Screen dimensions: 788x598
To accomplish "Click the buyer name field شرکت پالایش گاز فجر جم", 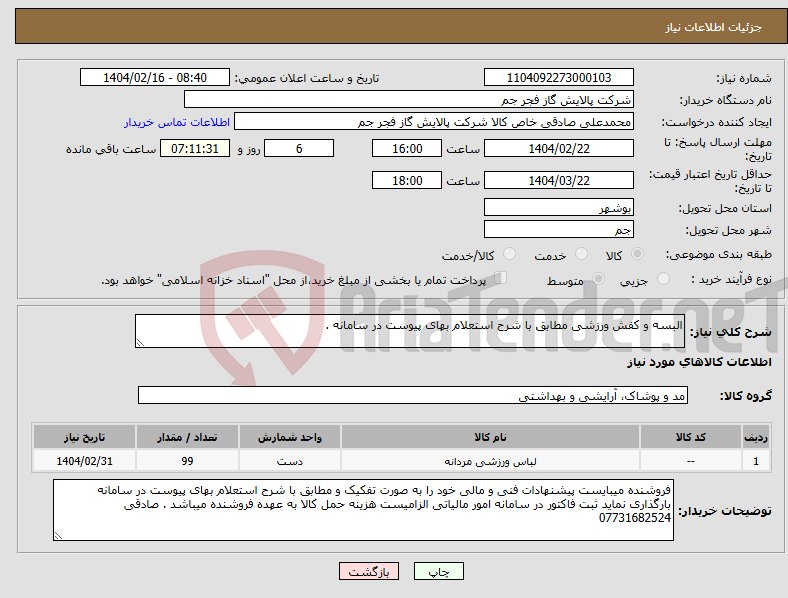I will 409,99.
